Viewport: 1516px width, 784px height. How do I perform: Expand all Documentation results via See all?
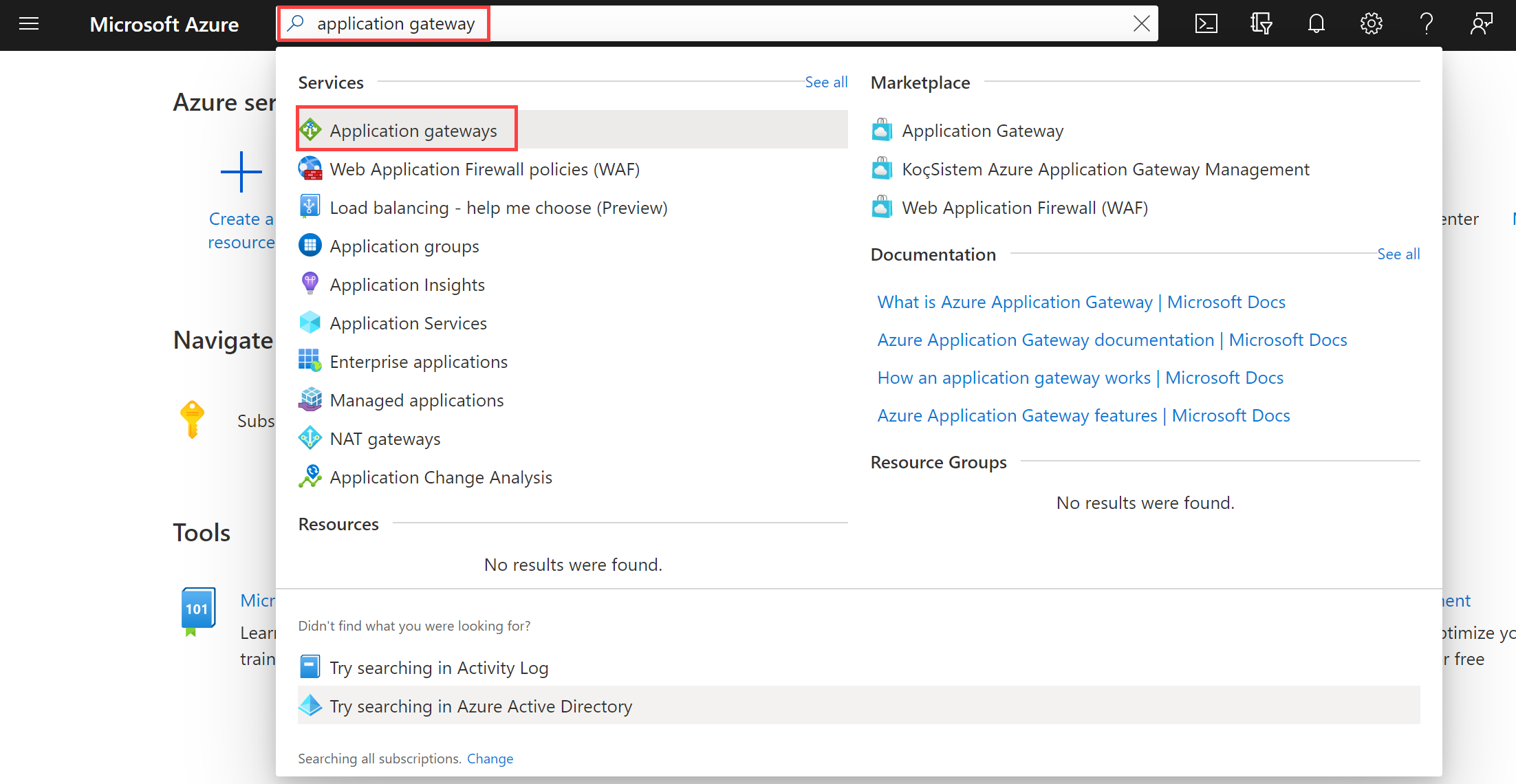pyautogui.click(x=1398, y=254)
